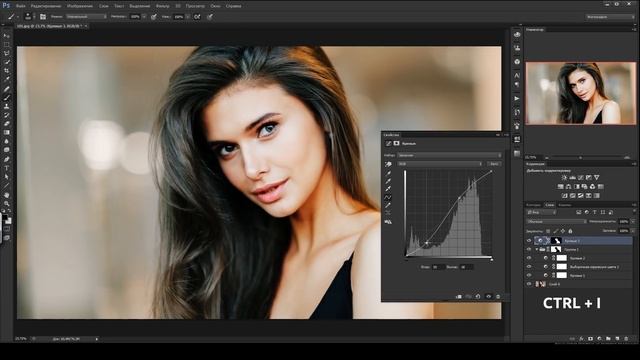The width and height of the screenshot is (640, 360).
Task: Toggle Curves adjustment visibility in Properties panel
Action: (x=488, y=296)
